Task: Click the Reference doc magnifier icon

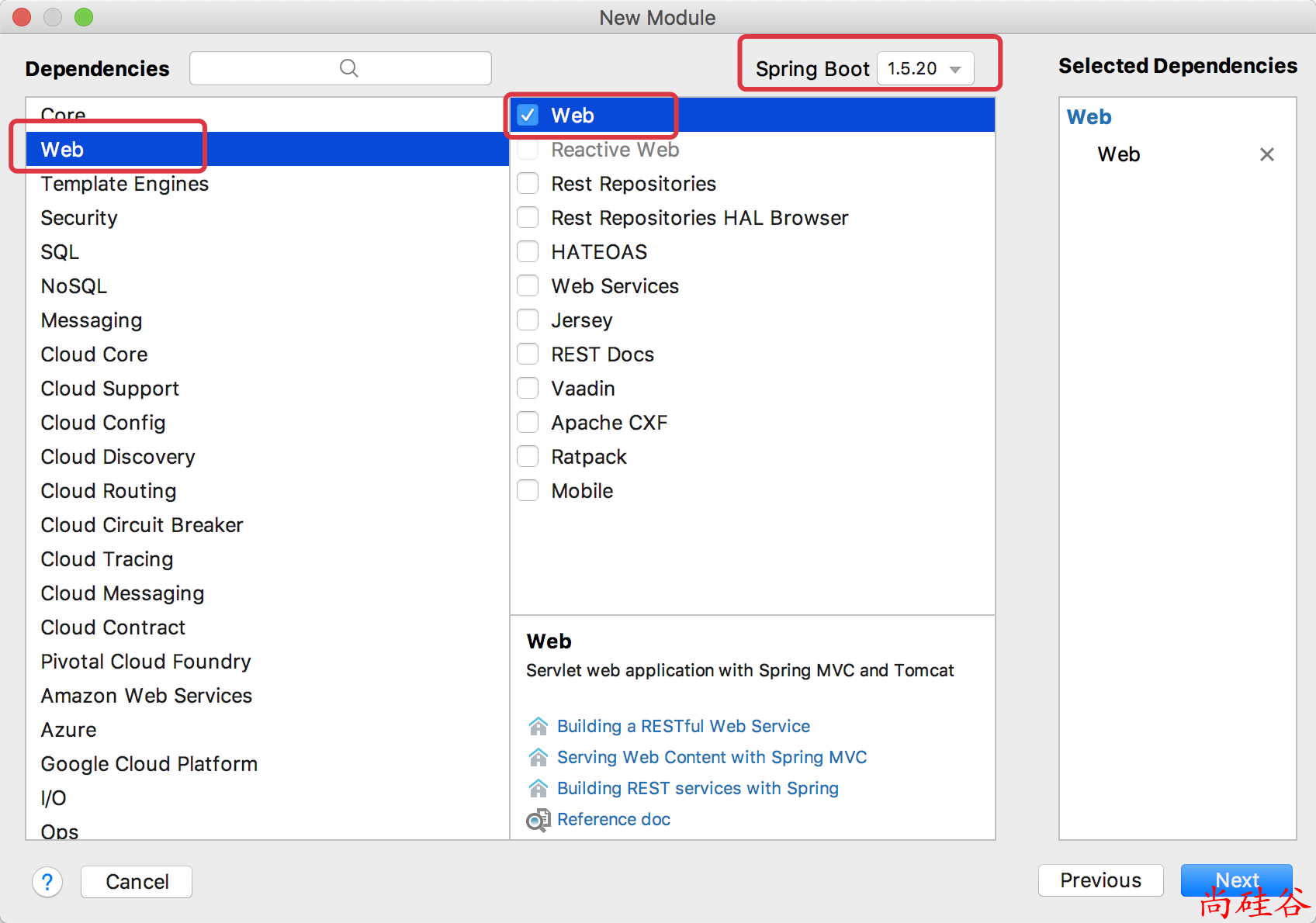Action: pyautogui.click(x=538, y=820)
